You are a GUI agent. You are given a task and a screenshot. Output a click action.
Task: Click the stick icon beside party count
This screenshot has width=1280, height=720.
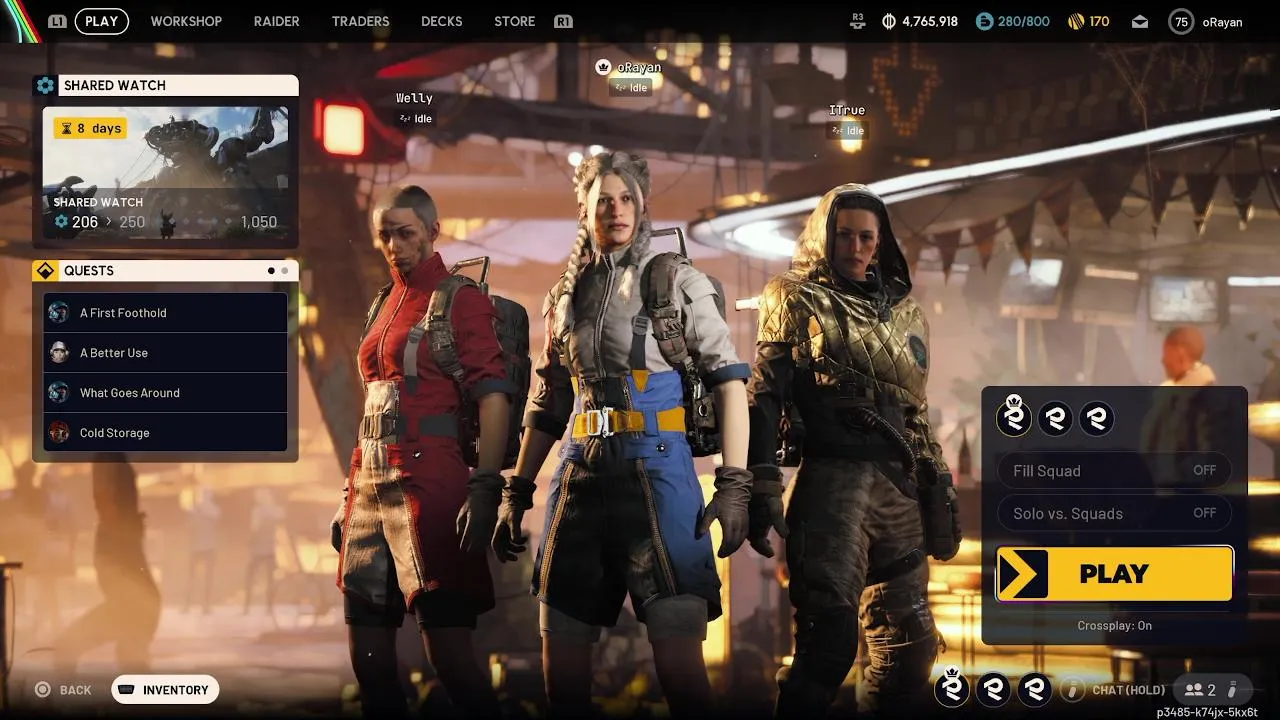point(1232,690)
